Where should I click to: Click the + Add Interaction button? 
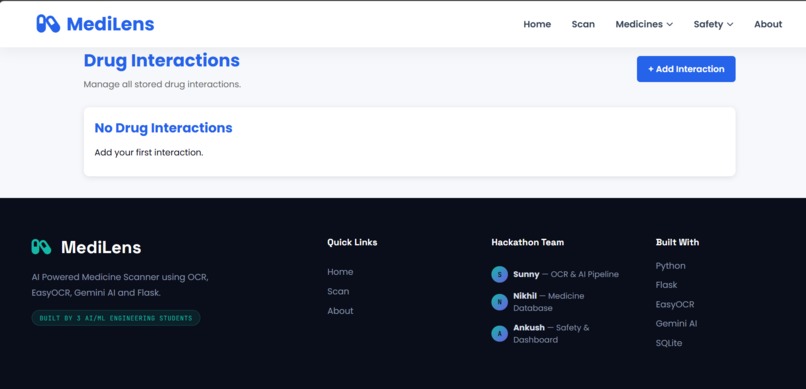coord(686,69)
